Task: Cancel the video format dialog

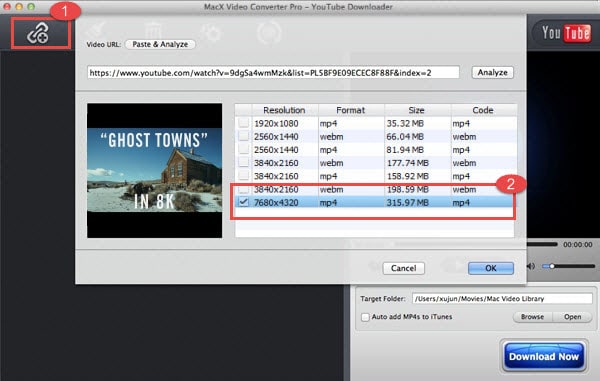Action: [x=403, y=268]
